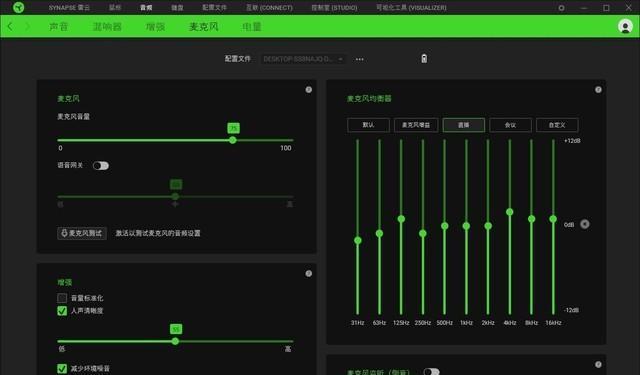Open the 配置文件 top menu tab
The image size is (640, 375).
click(215, 8)
